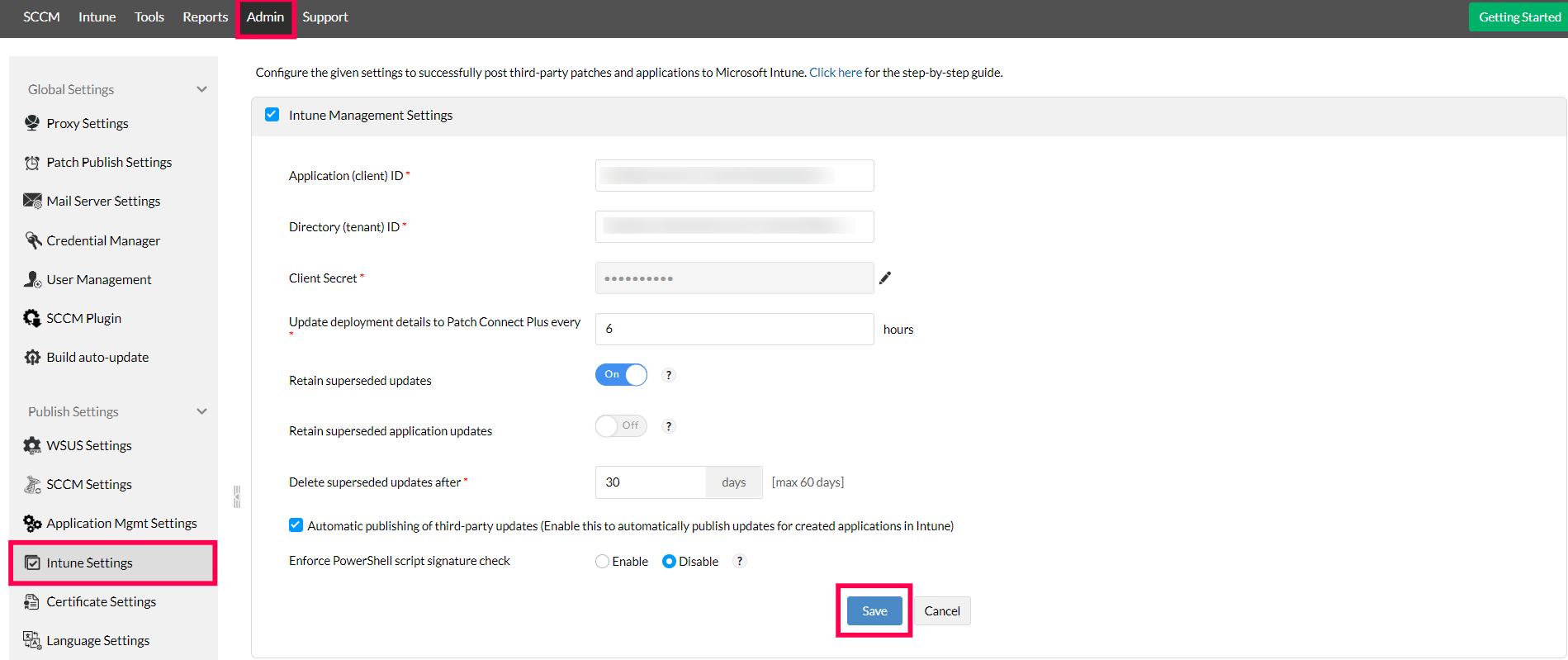The image size is (1568, 660).
Task: Select Enable for PowerShell signature check
Action: [x=602, y=562]
